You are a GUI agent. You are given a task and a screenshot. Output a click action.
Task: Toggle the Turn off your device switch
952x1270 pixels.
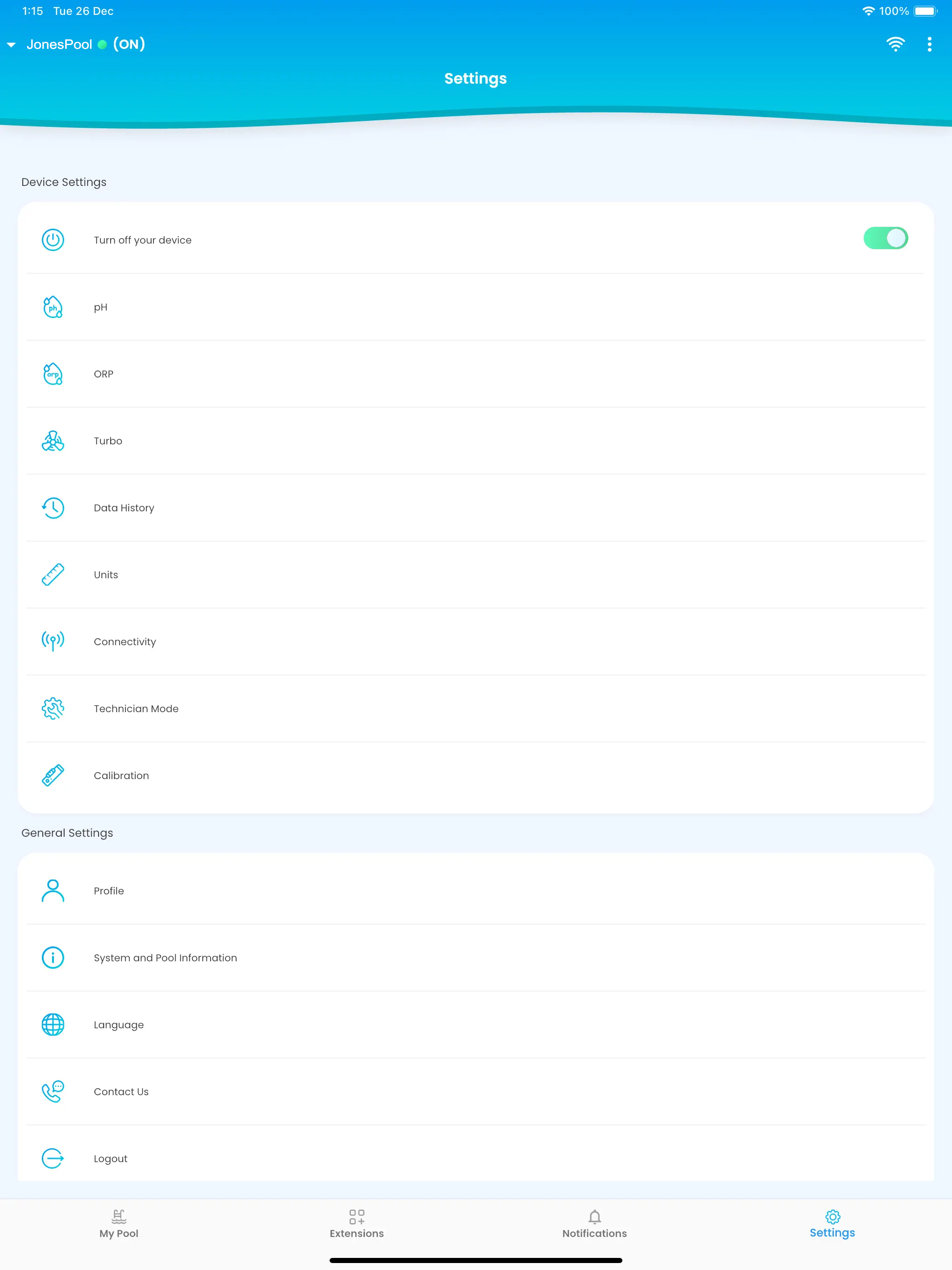886,238
